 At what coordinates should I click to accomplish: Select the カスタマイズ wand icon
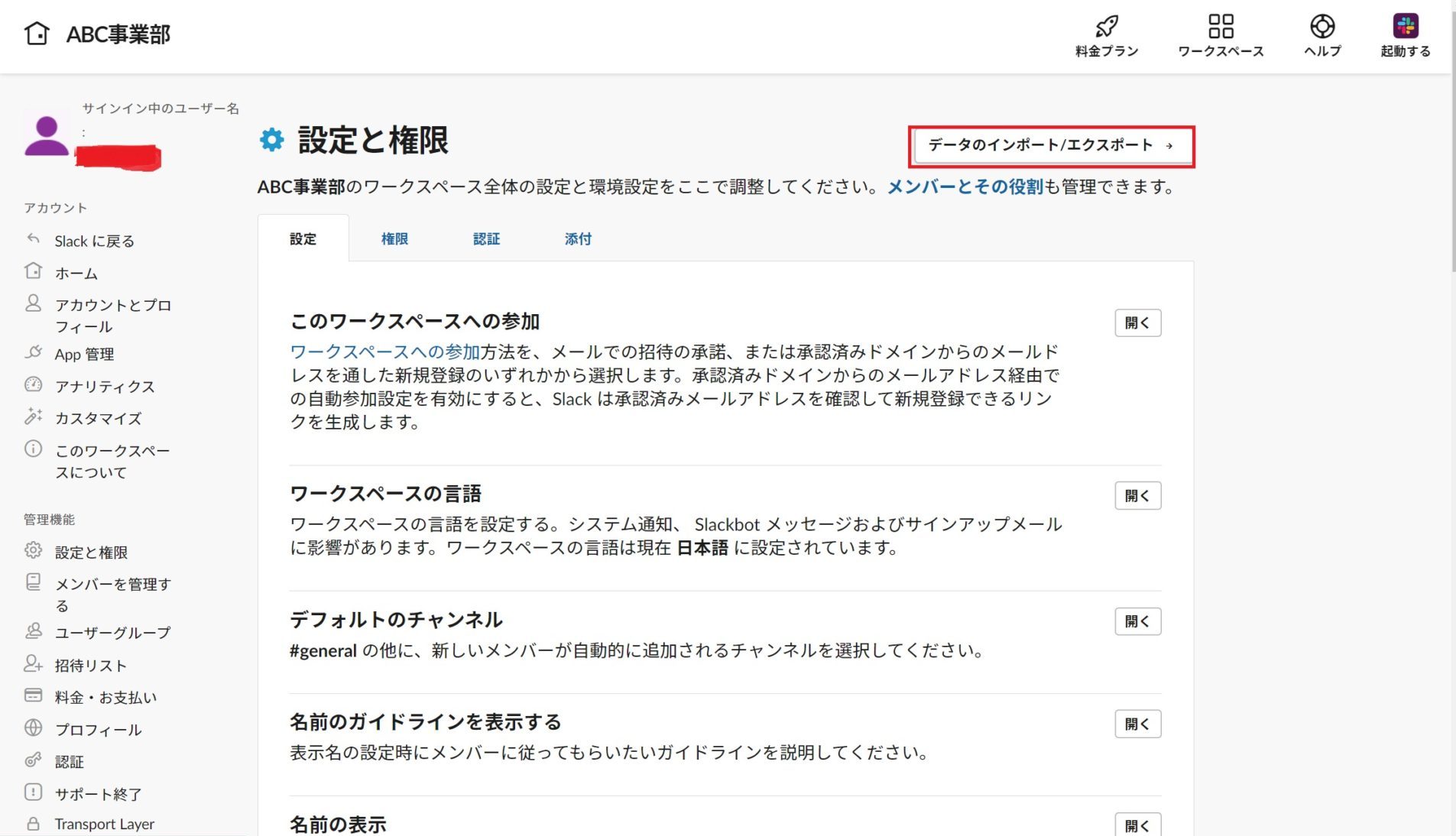(x=34, y=417)
